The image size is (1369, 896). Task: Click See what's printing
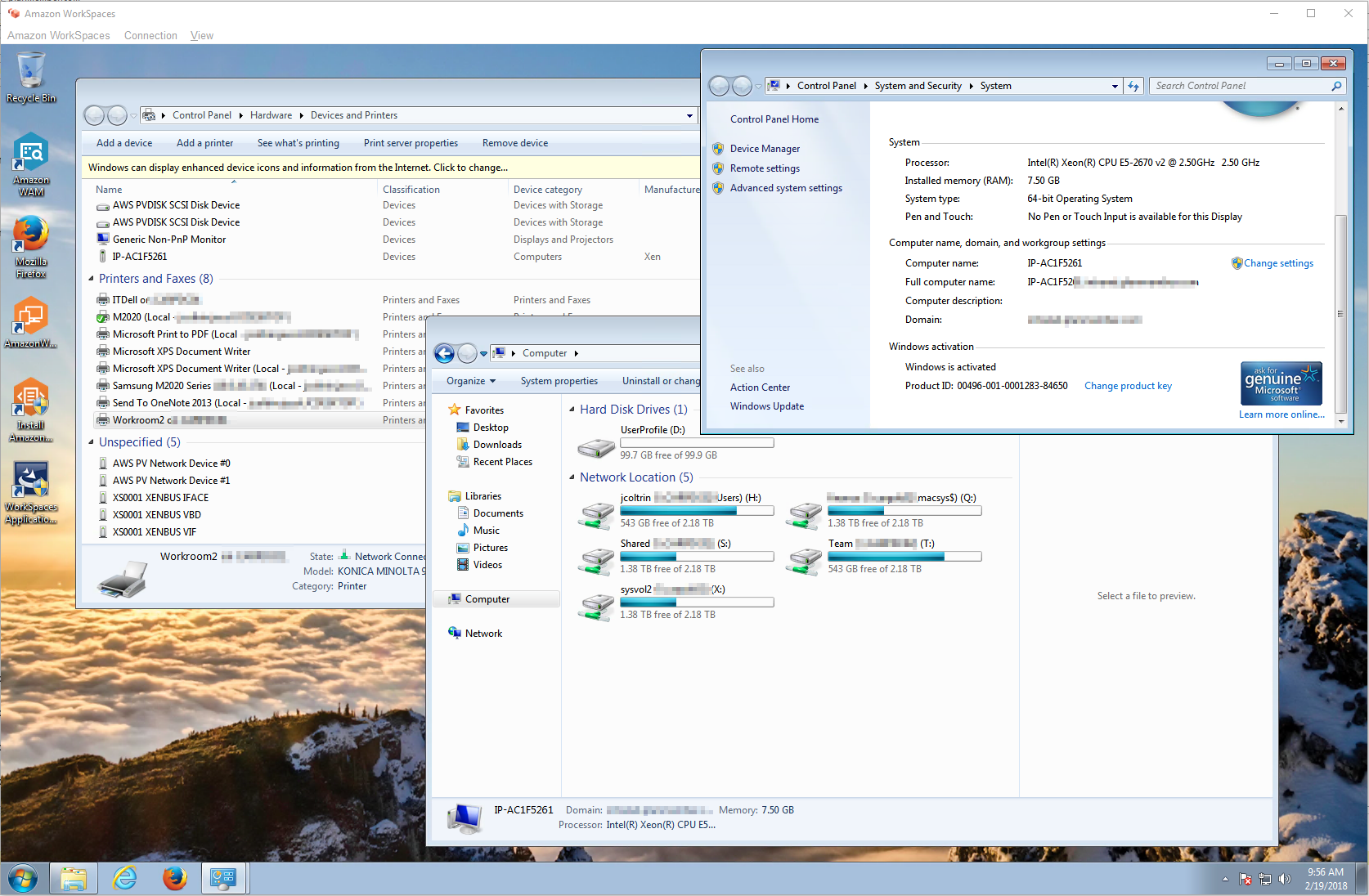click(x=298, y=143)
